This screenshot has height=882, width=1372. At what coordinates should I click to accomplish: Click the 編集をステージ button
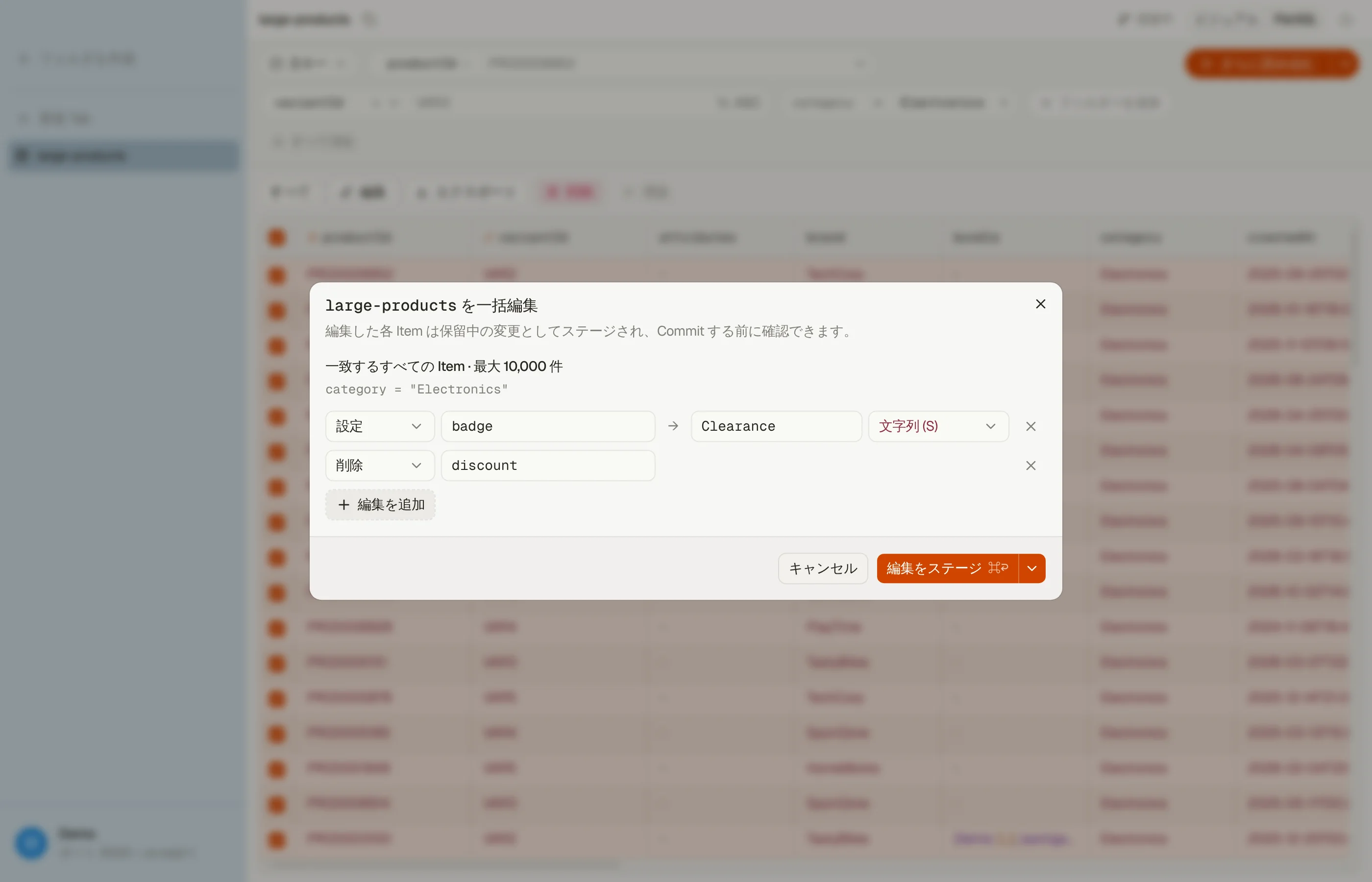pos(947,568)
